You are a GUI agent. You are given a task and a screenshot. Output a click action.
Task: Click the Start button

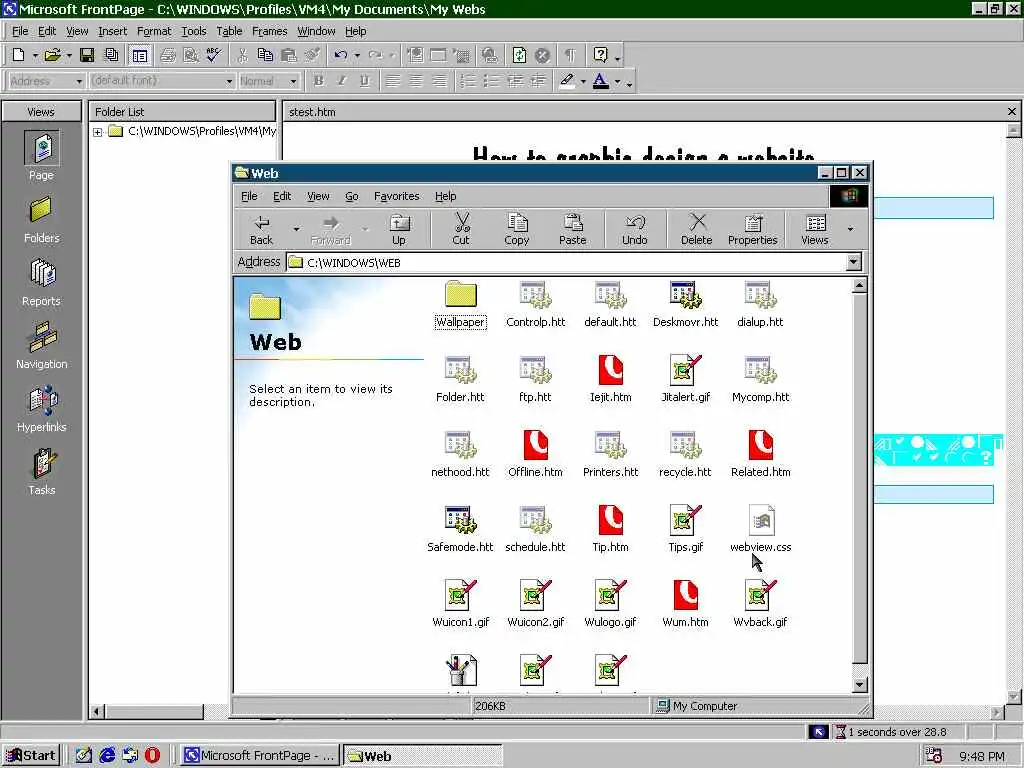(x=31, y=756)
